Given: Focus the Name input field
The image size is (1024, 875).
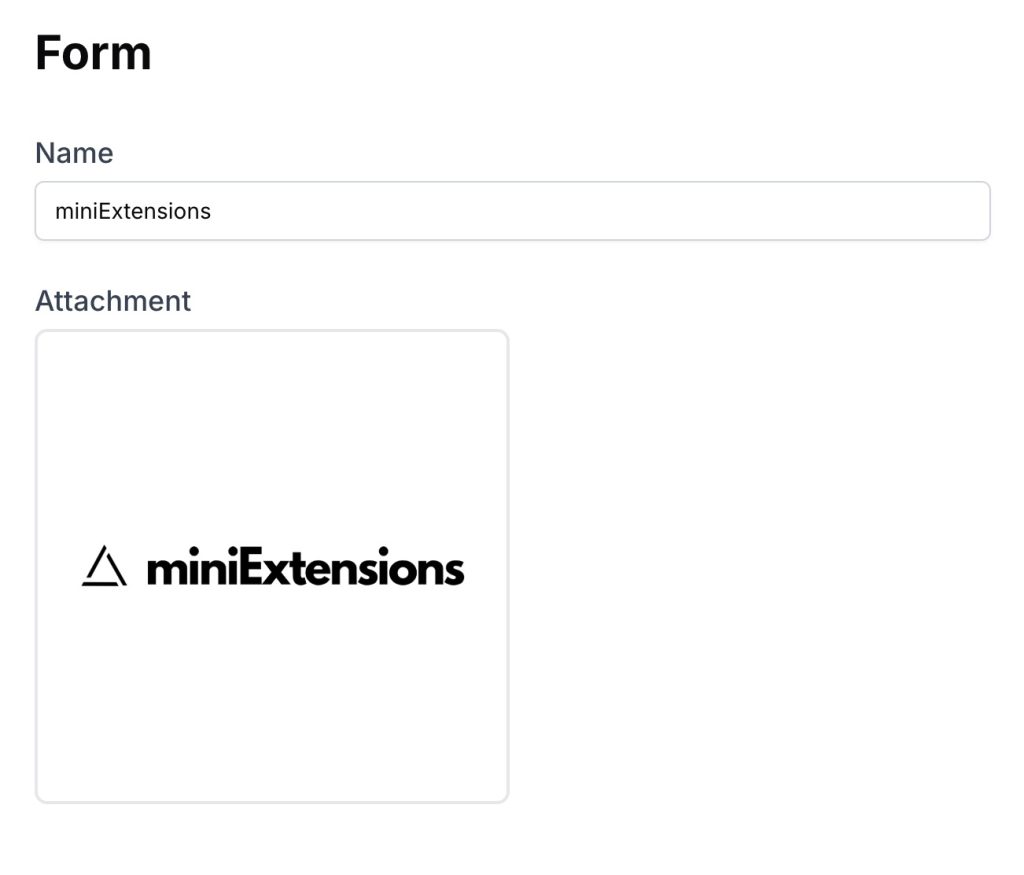Looking at the screenshot, I should click(x=512, y=211).
